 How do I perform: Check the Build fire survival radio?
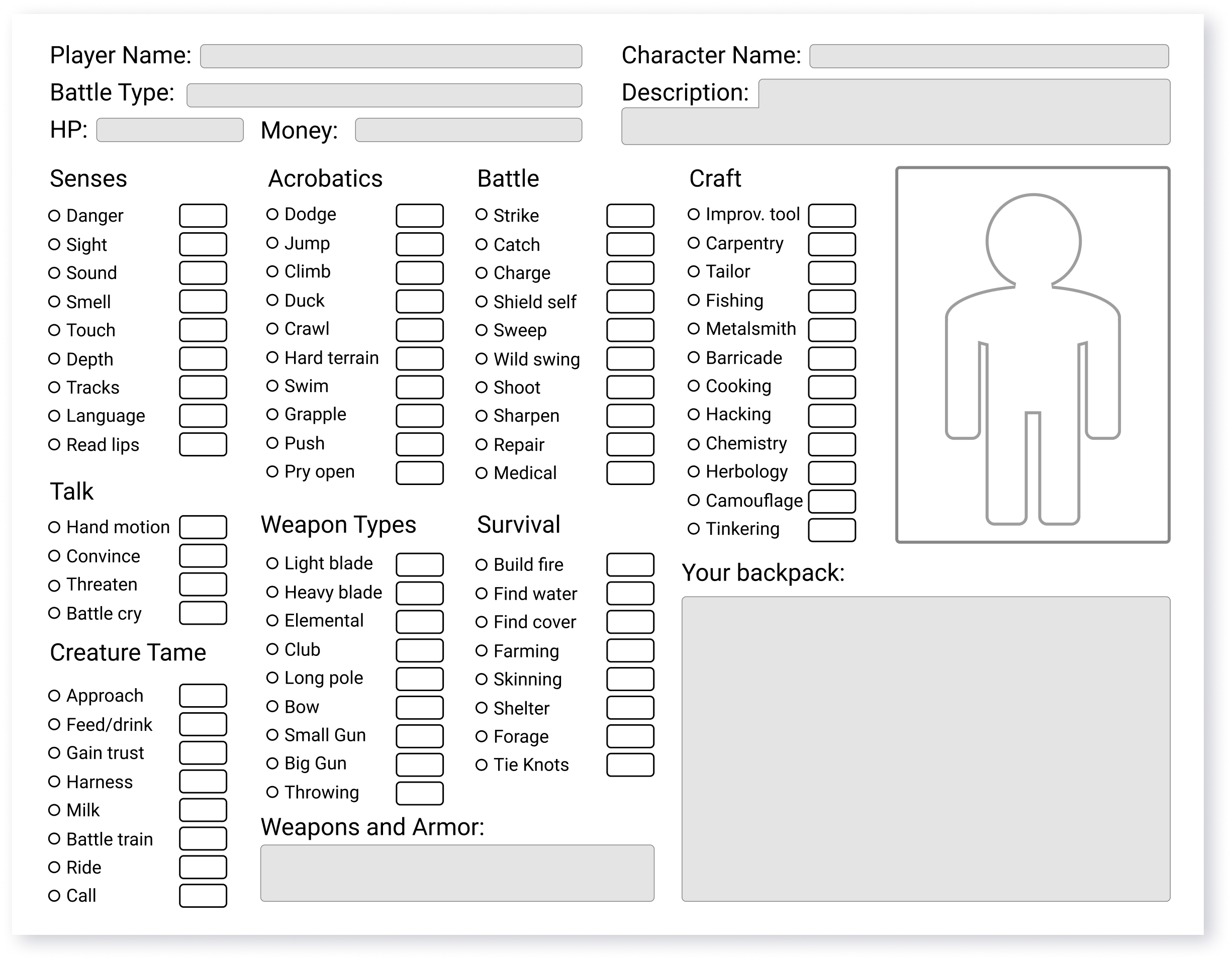click(481, 564)
